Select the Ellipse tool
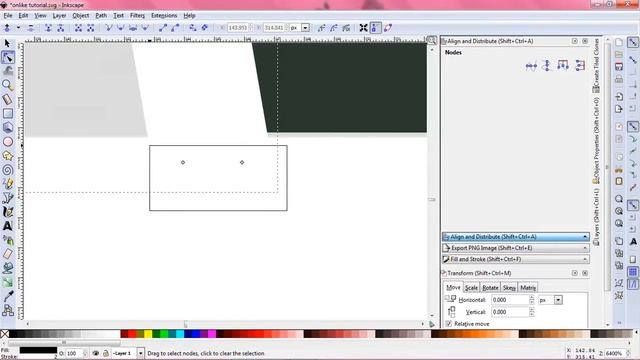 point(7,142)
